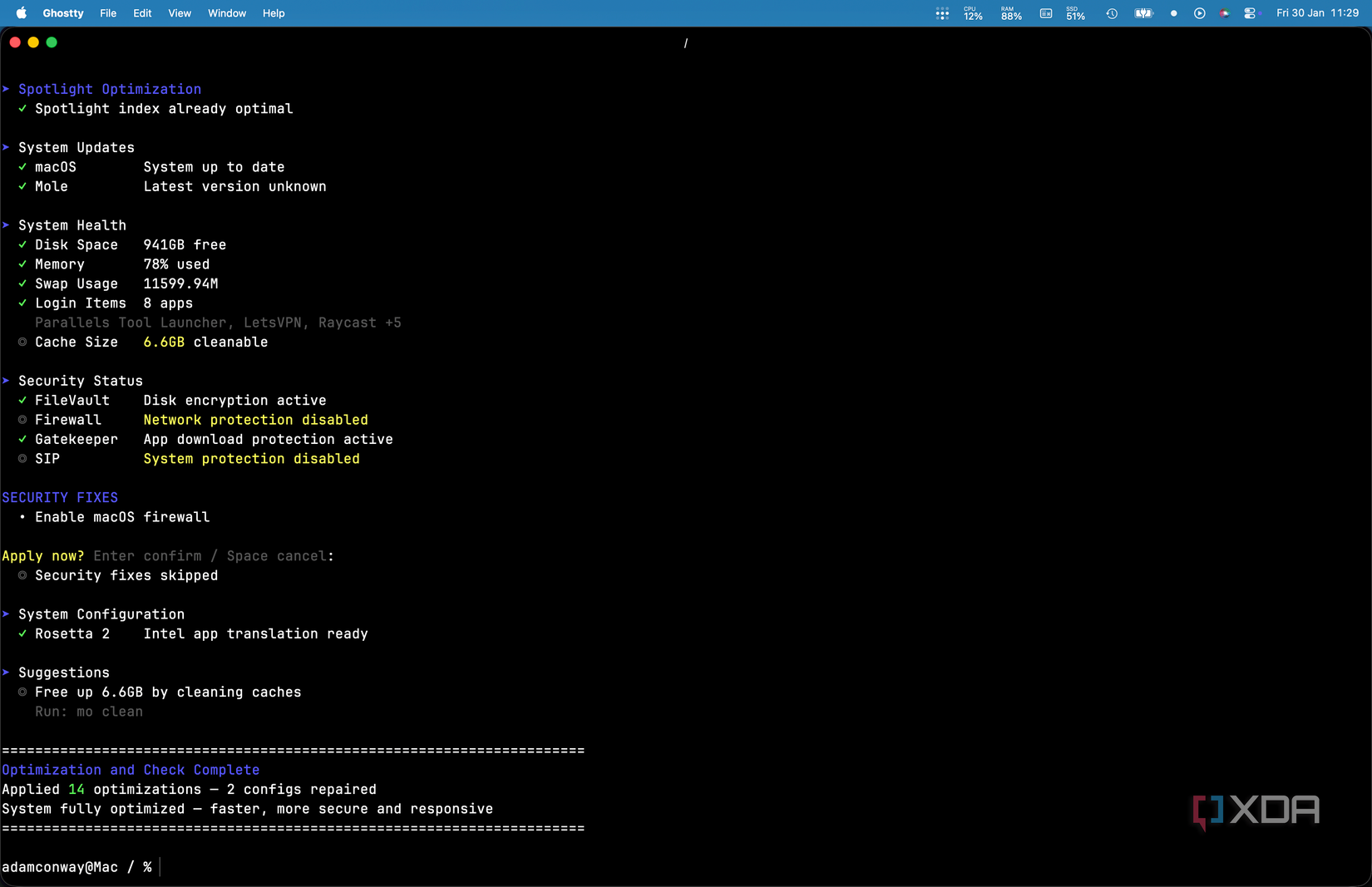
Task: Click 'System up to date' text
Action: coord(214,167)
